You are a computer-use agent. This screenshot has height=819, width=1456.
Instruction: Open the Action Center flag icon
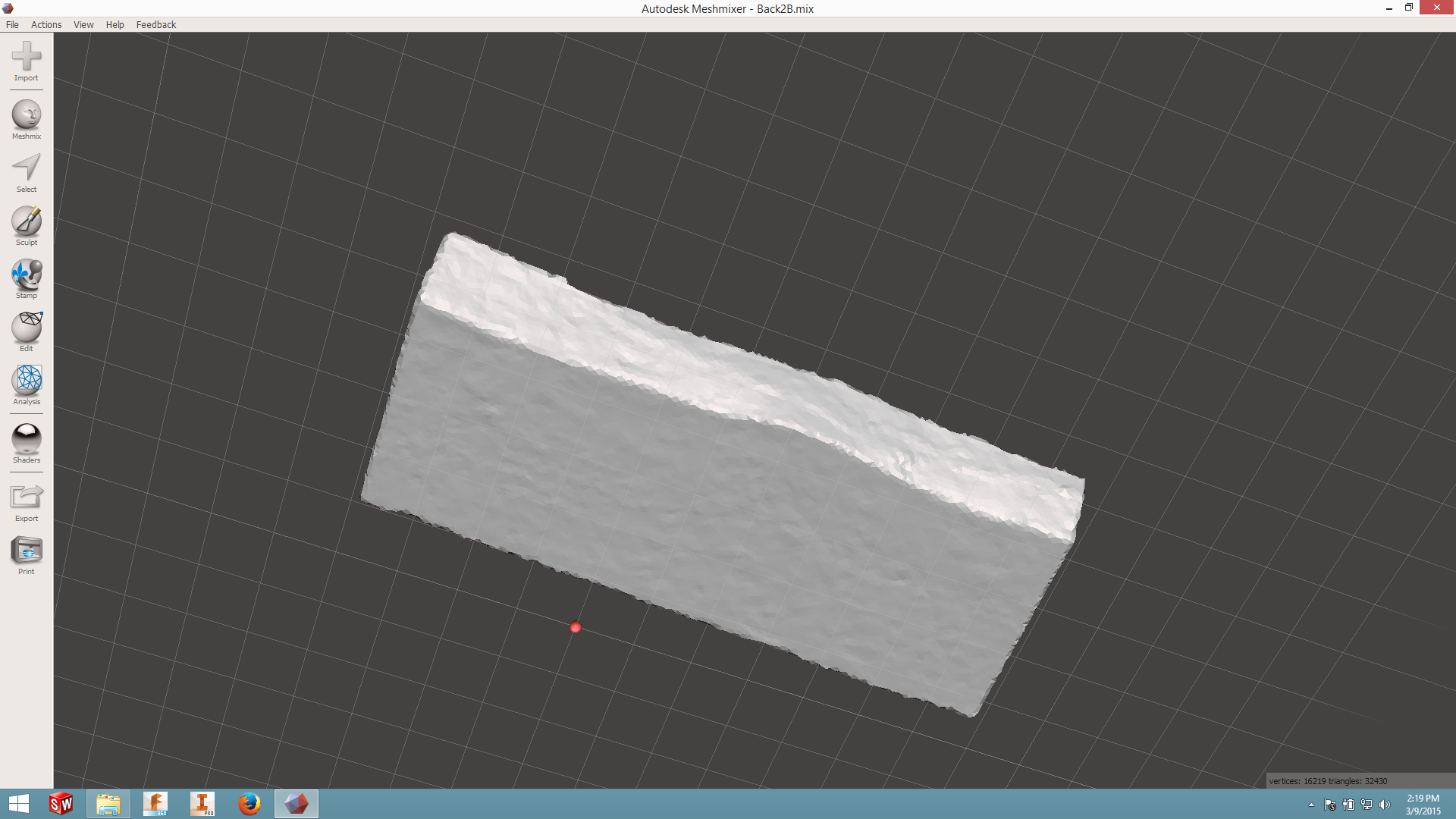point(1330,805)
